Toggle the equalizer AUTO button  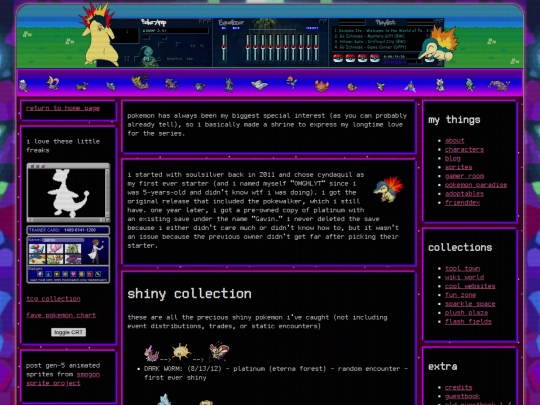pos(236,28)
